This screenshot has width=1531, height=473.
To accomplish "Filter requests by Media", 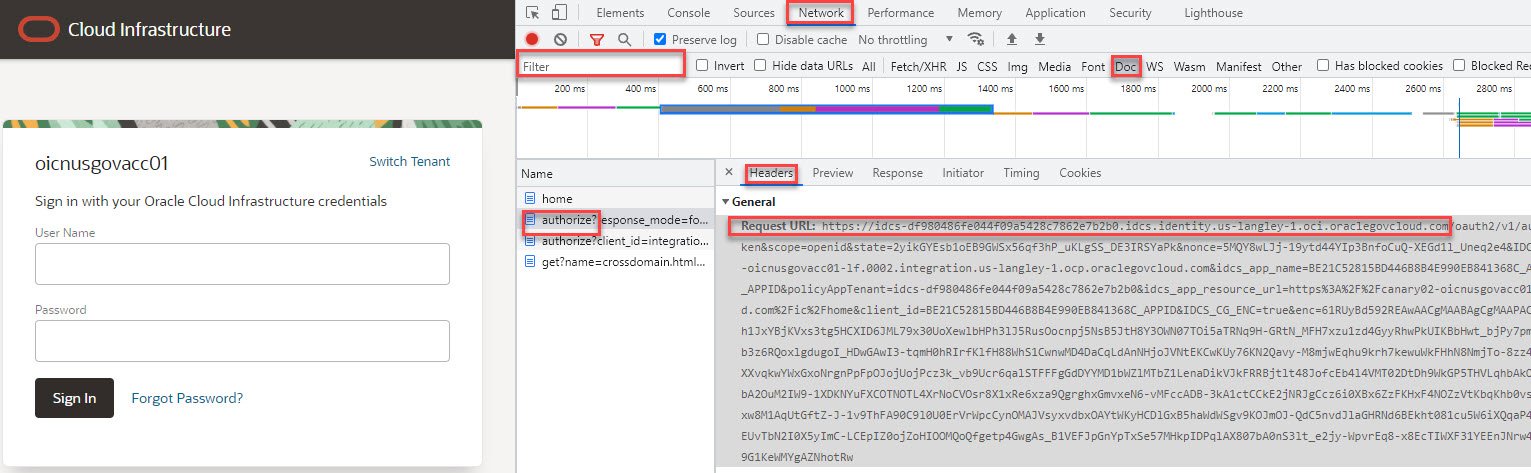I will coord(1054,67).
